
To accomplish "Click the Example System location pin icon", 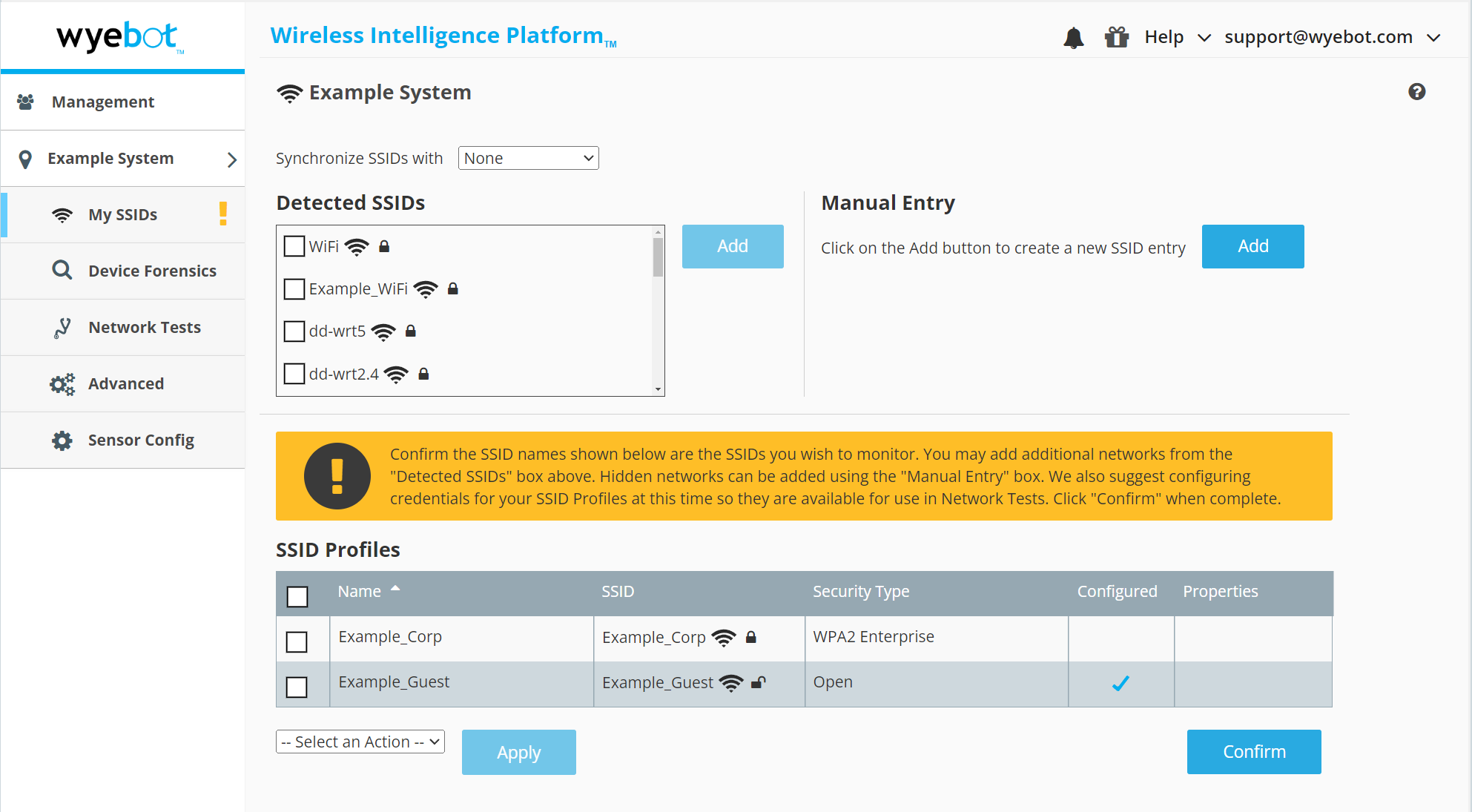I will coord(25,159).
